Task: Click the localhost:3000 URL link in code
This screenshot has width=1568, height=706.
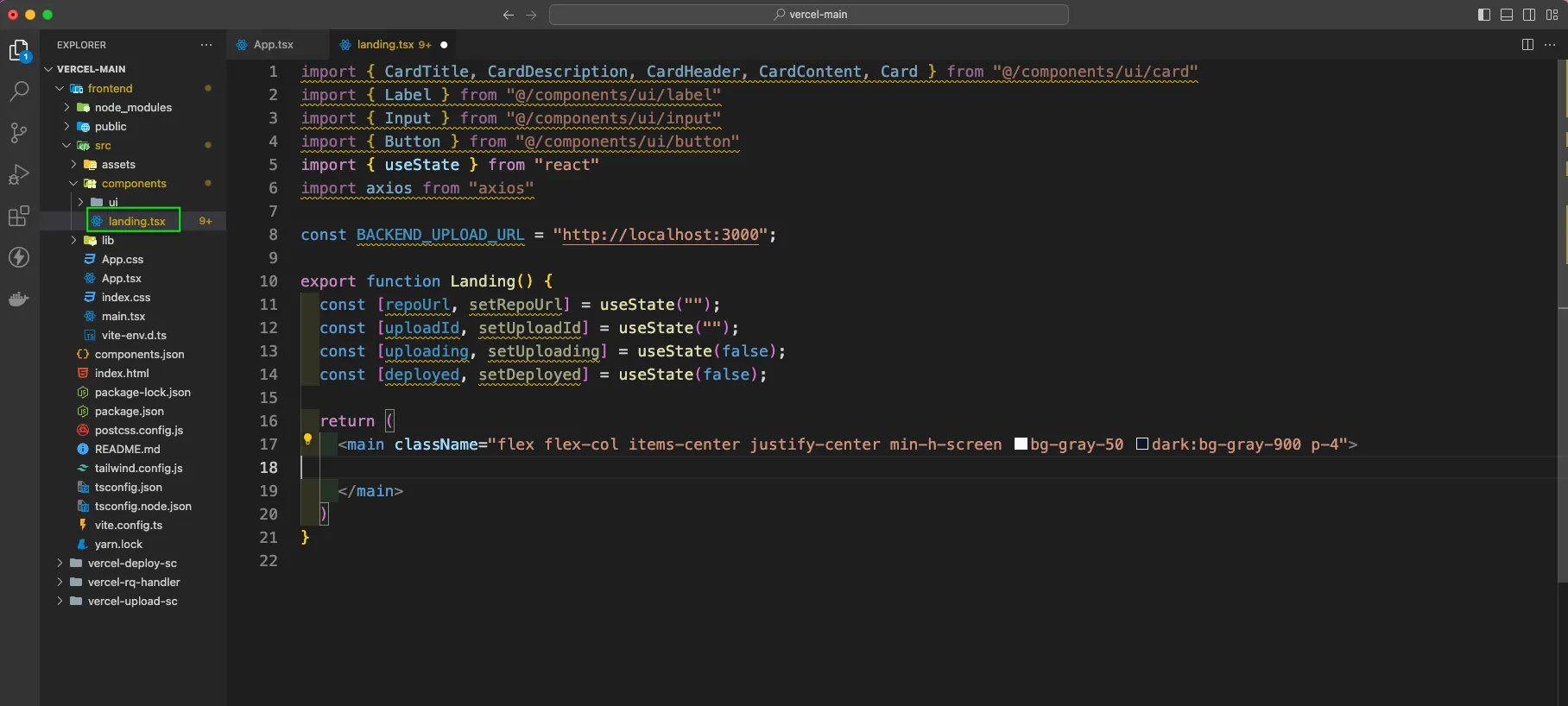Action: point(661,235)
